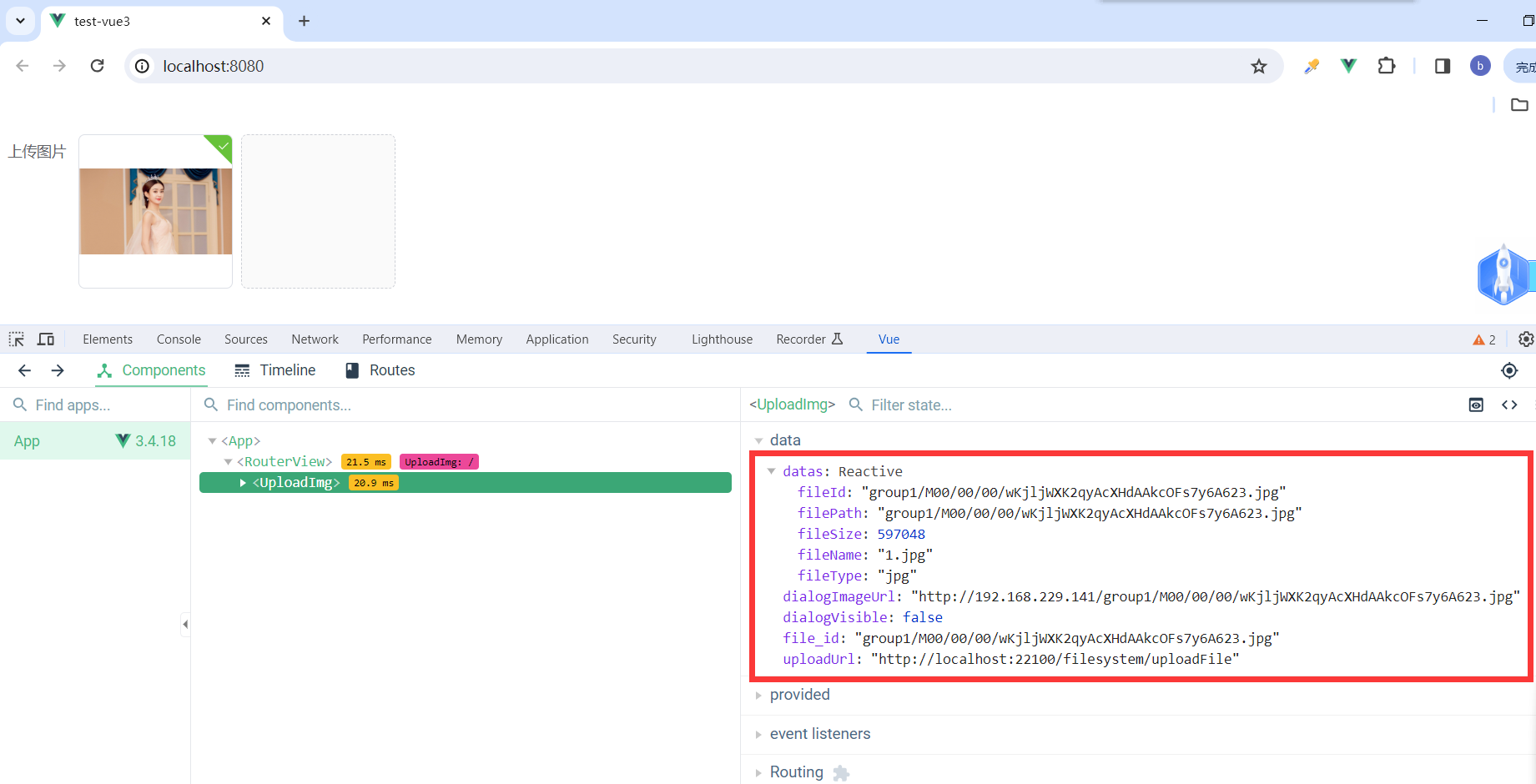Open the Network devtools tab
Viewport: 1536px width, 784px height.
315,339
